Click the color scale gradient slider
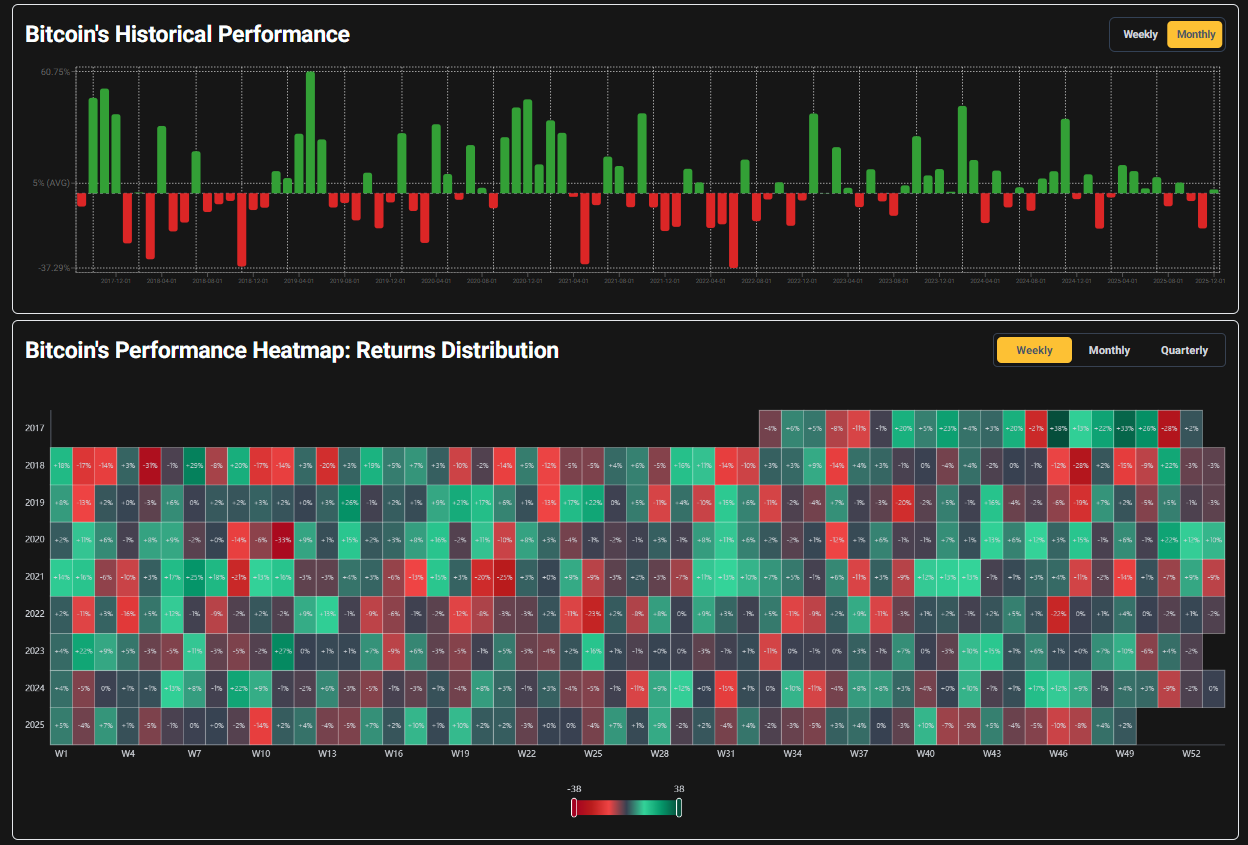The image size is (1248, 845). click(625, 807)
